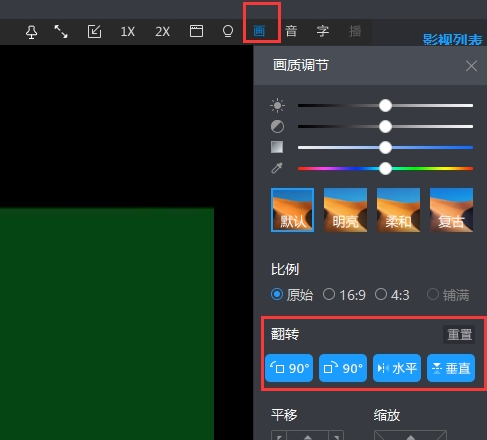Click the saturation slider handle
Image resolution: width=487 pixels, height=440 pixels.
385,148
